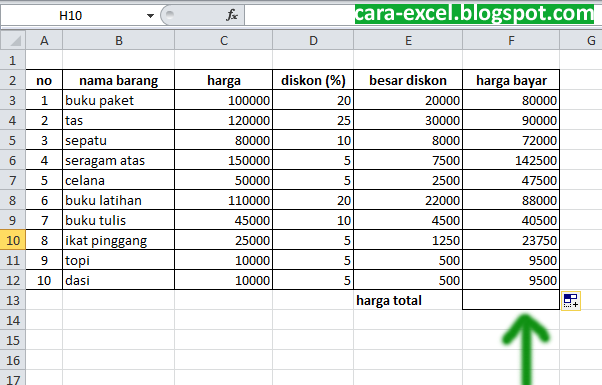Image resolution: width=602 pixels, height=385 pixels.
Task: Select harga value 120000
Action: (x=223, y=120)
